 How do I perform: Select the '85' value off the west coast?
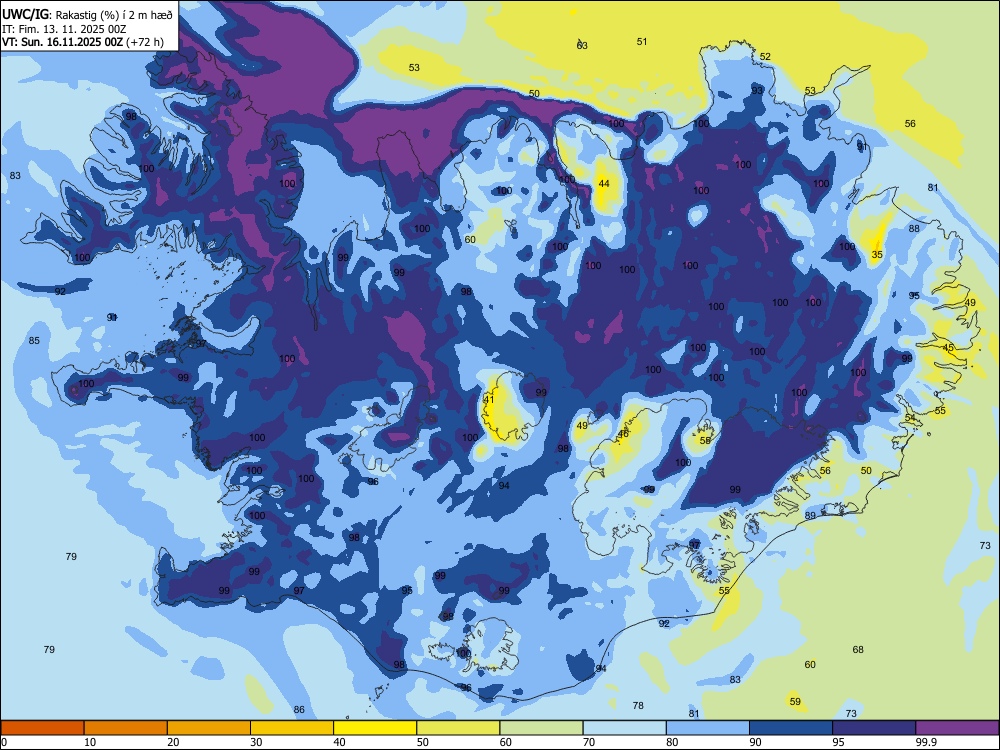[34, 341]
